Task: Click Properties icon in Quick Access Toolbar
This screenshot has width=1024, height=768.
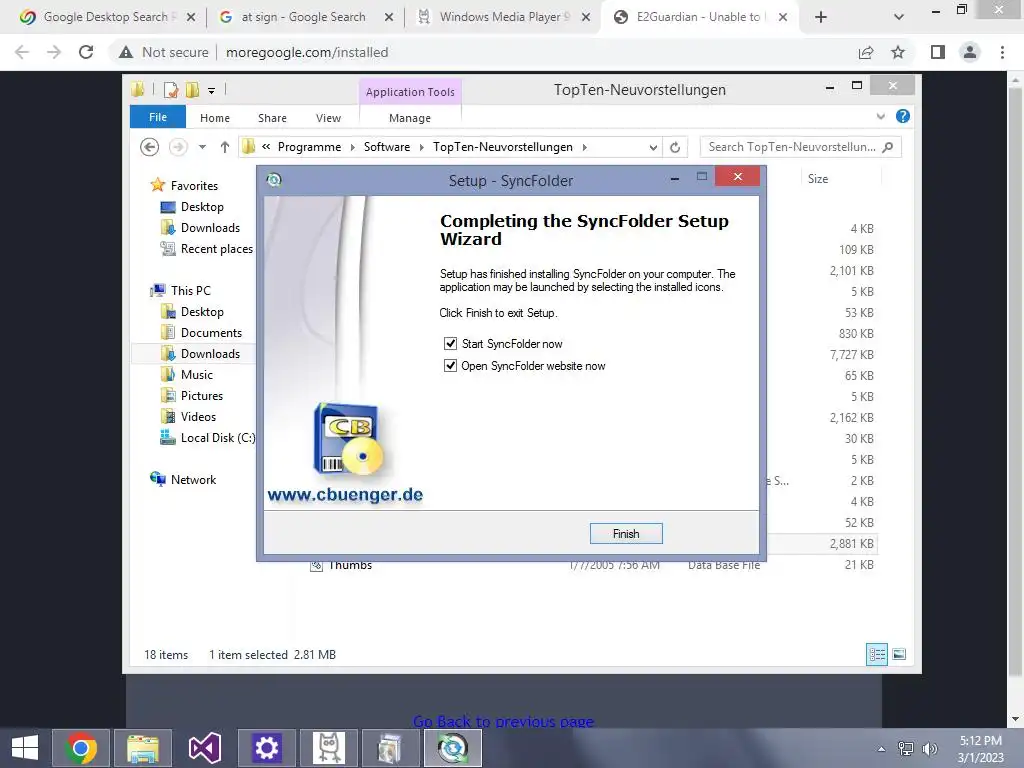Action: point(170,90)
